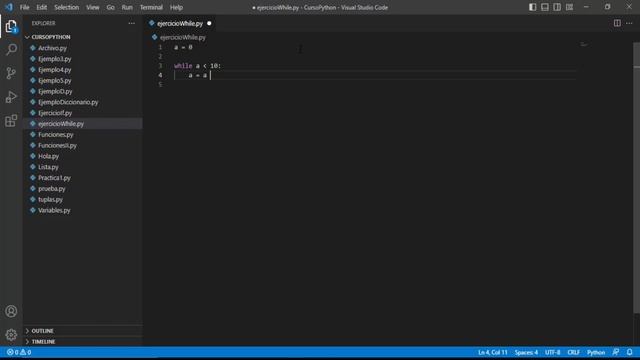This screenshot has height=360, width=640.
Task: Collapse the CURSOPYTHON folder section
Action: tap(51, 37)
